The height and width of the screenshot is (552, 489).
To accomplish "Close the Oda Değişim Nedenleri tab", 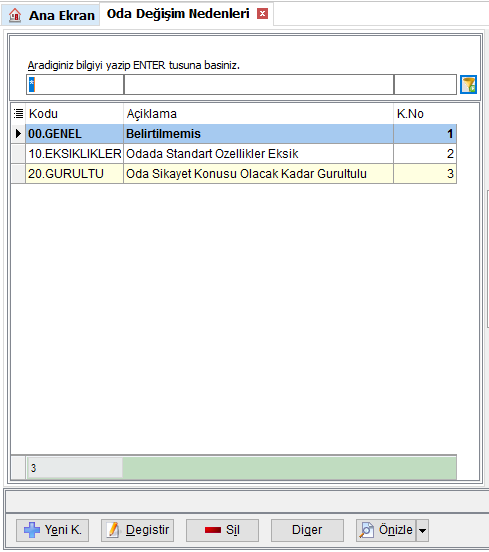I will pos(262,14).
